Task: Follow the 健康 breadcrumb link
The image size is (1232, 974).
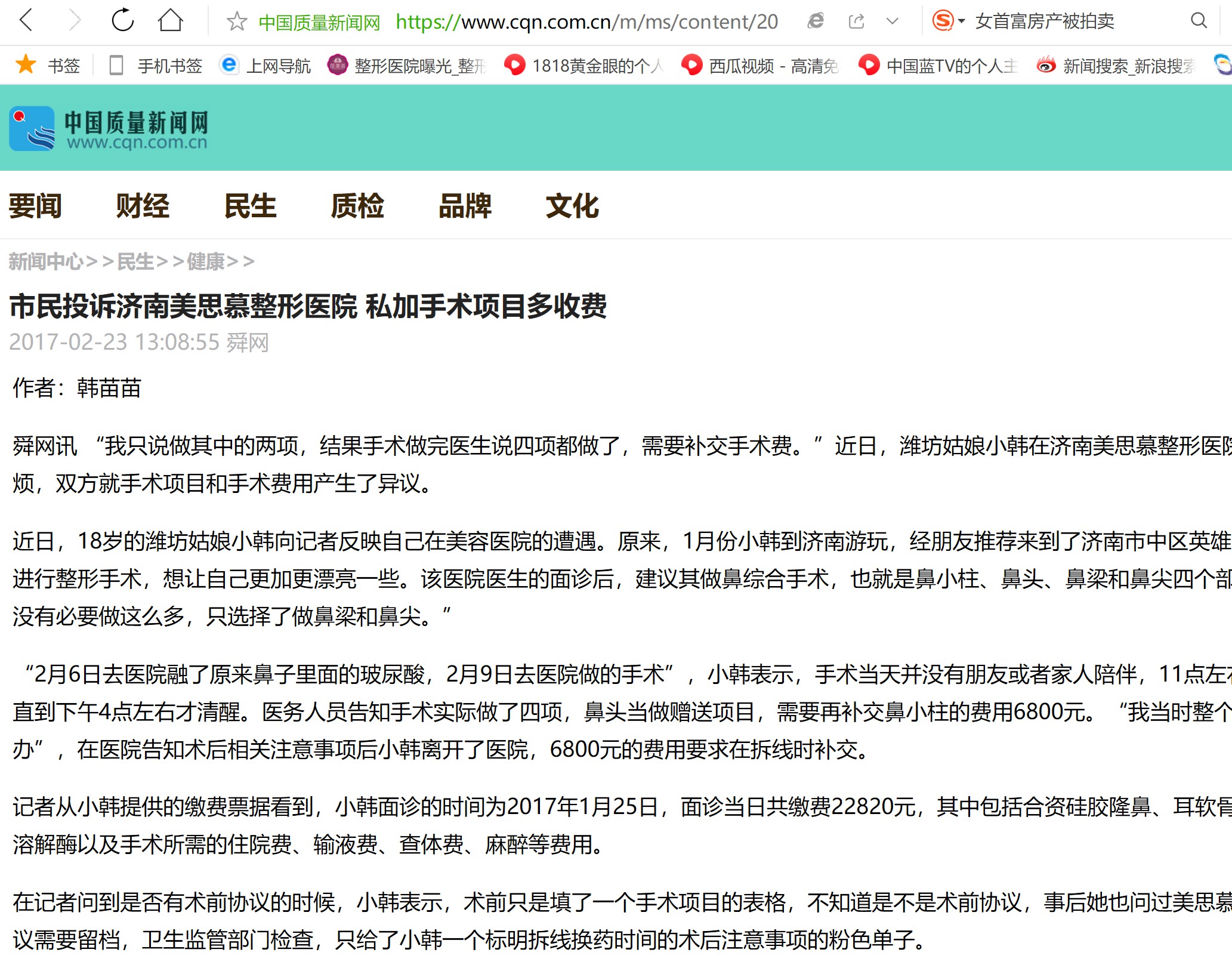Action: coord(206,261)
